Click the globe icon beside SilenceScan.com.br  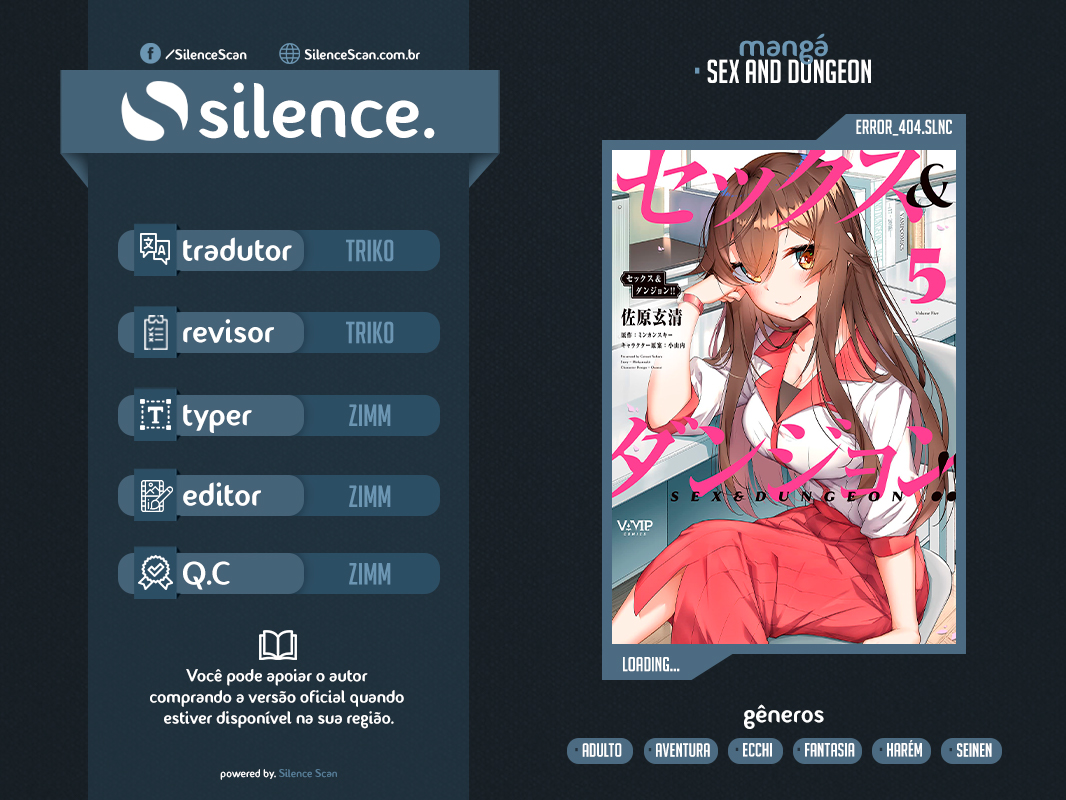[290, 54]
